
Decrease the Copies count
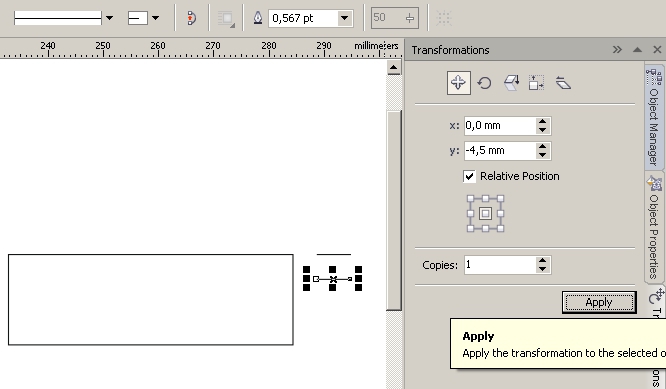542,269
